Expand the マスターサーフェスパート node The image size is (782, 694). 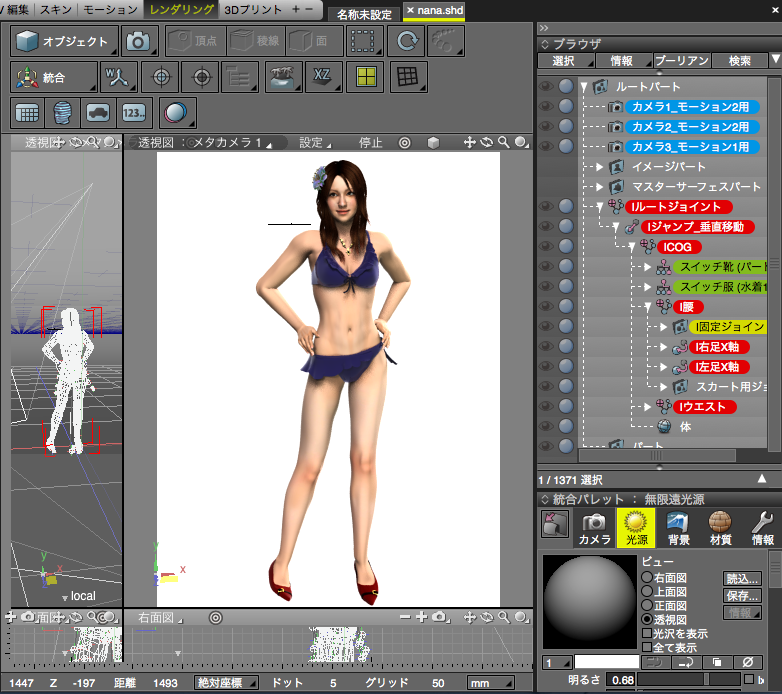click(x=599, y=187)
